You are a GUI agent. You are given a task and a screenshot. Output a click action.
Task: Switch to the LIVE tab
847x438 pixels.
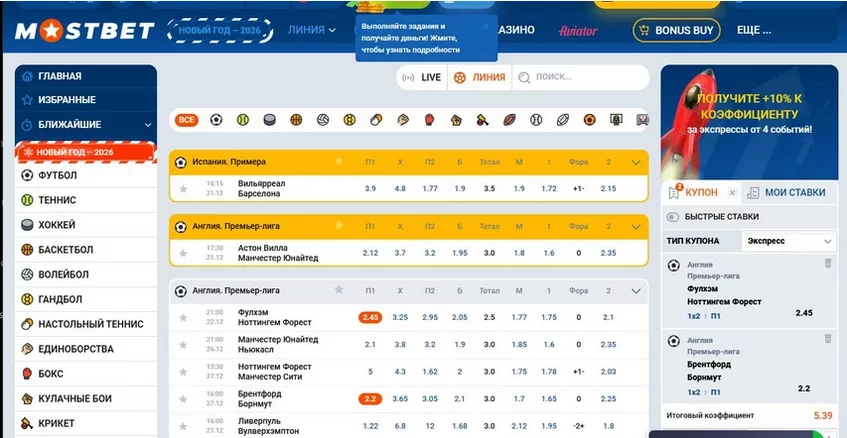[421, 77]
